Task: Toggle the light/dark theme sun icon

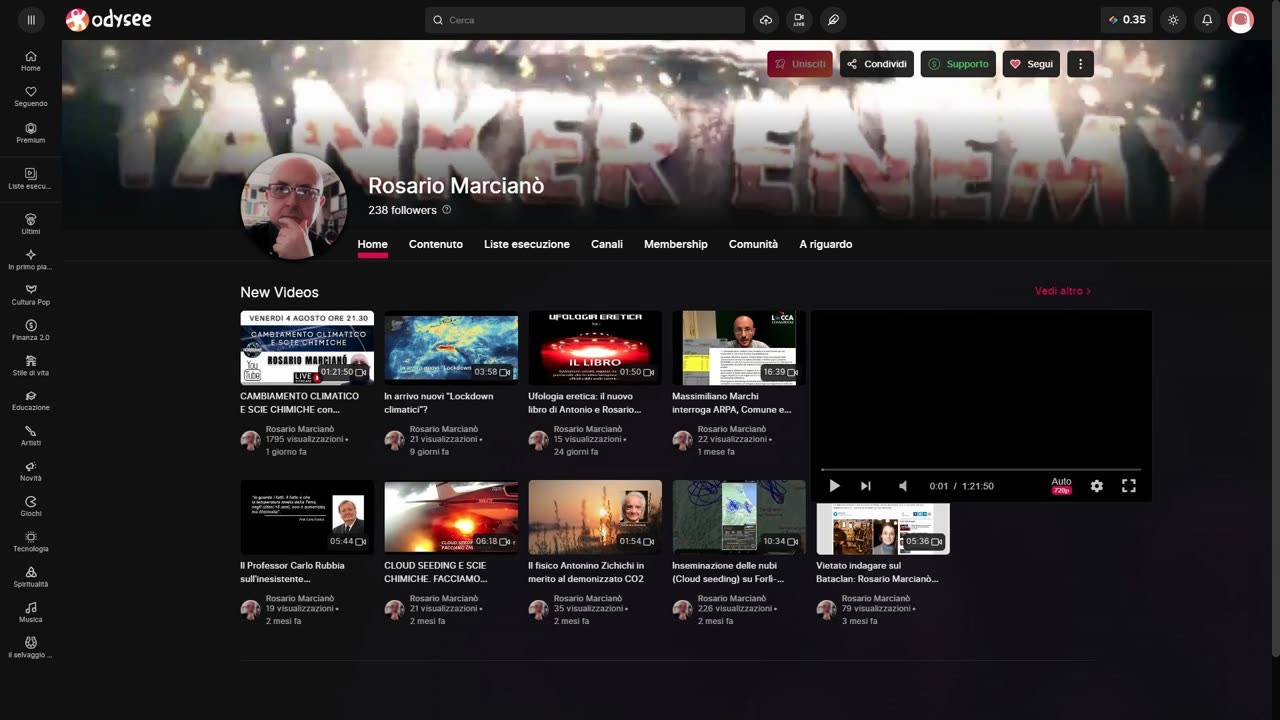Action: coord(1173,20)
